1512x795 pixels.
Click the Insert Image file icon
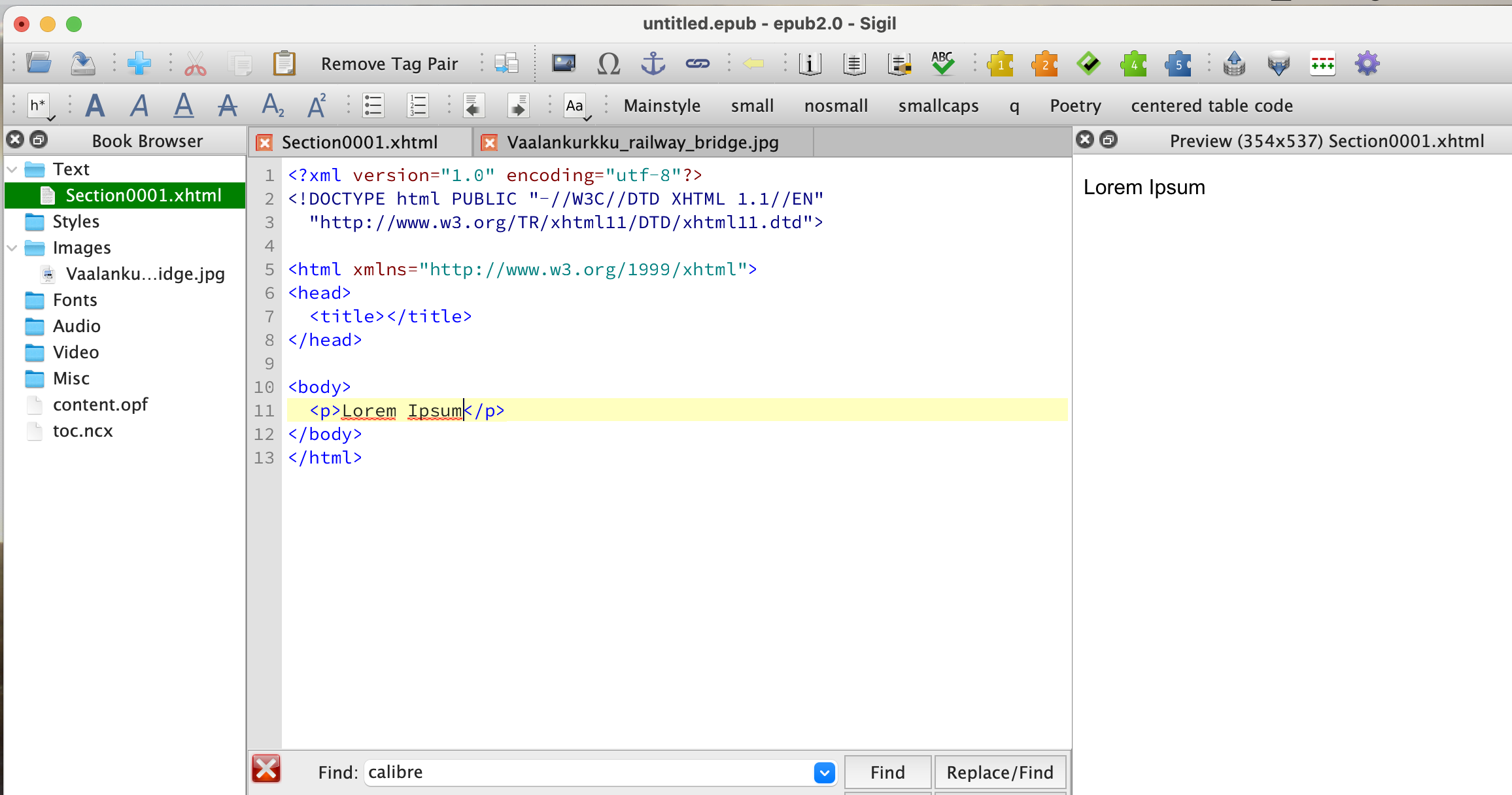(x=563, y=64)
